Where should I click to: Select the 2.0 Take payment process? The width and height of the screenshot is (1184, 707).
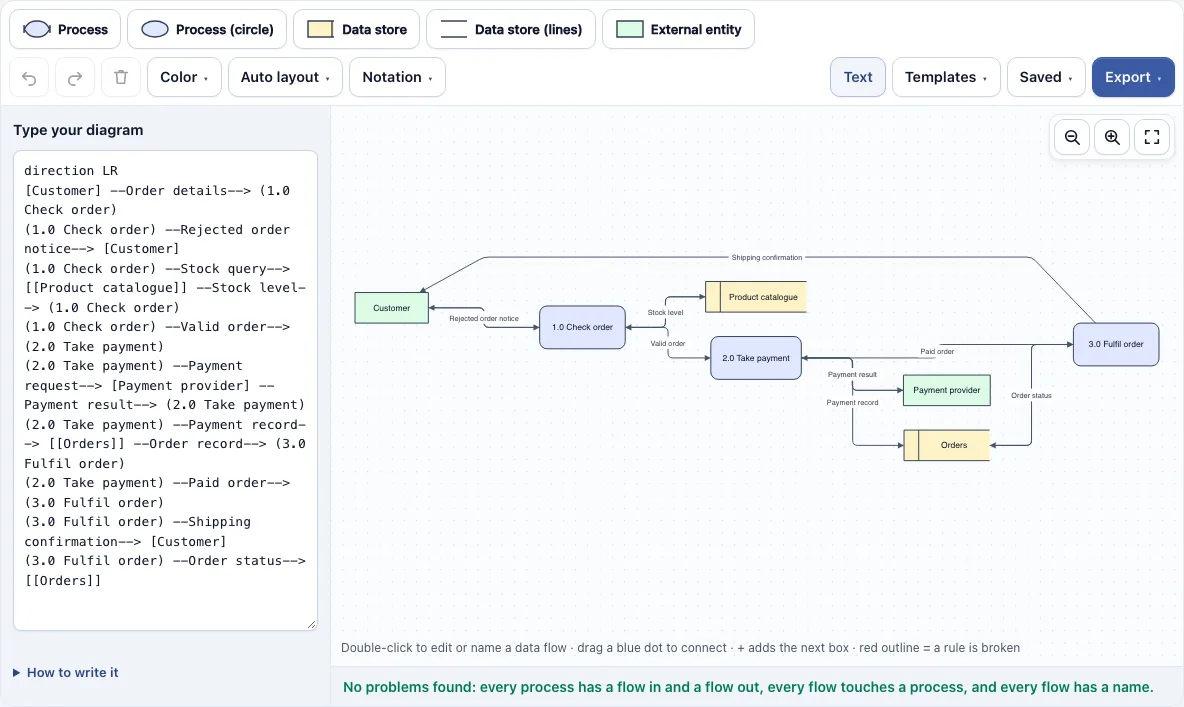click(x=756, y=358)
